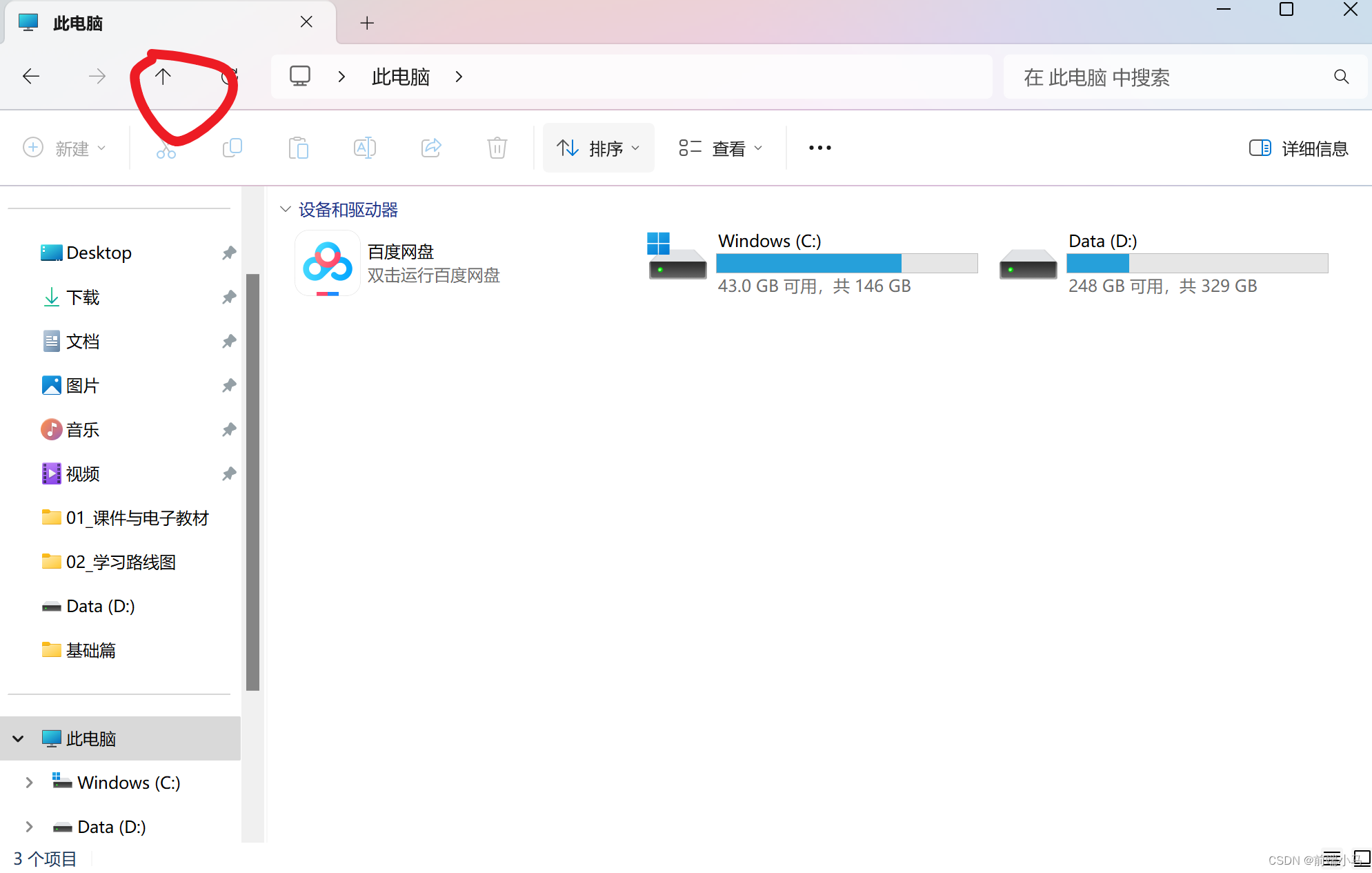This screenshot has width=1372, height=873.
Task: Click the Up directory arrow button
Action: pos(163,77)
